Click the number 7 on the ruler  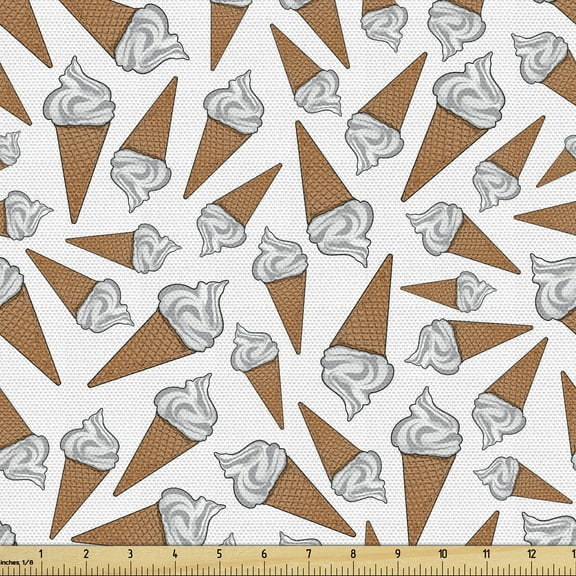(309, 554)
